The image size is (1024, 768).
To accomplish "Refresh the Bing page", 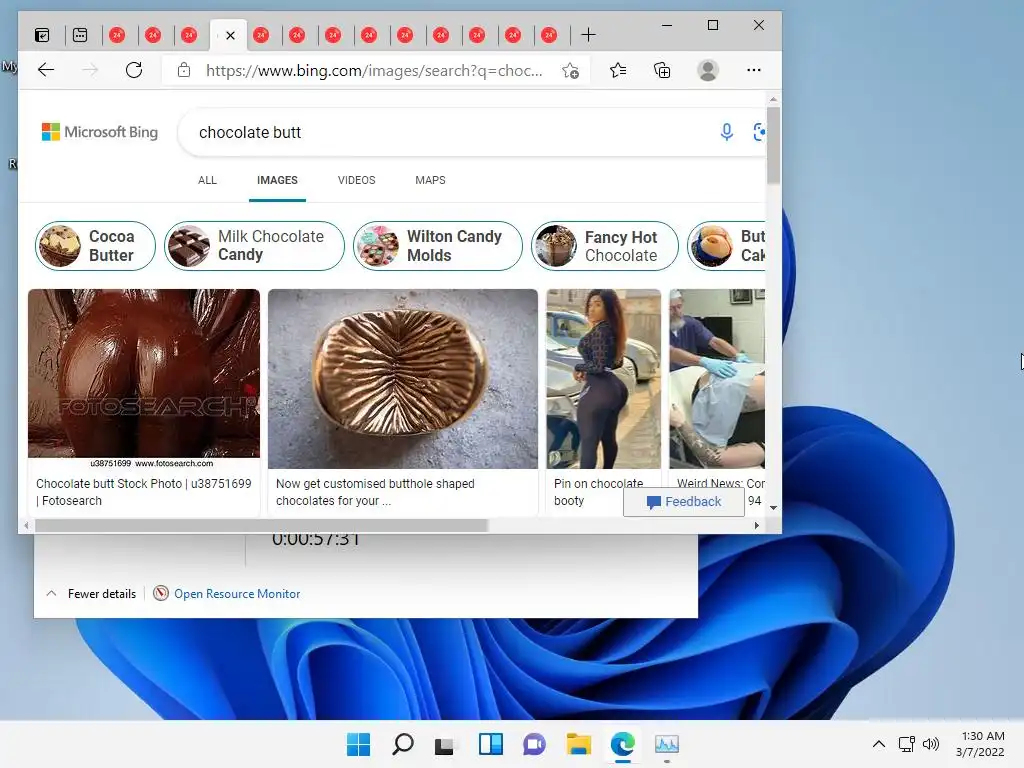I will pyautogui.click(x=134, y=70).
